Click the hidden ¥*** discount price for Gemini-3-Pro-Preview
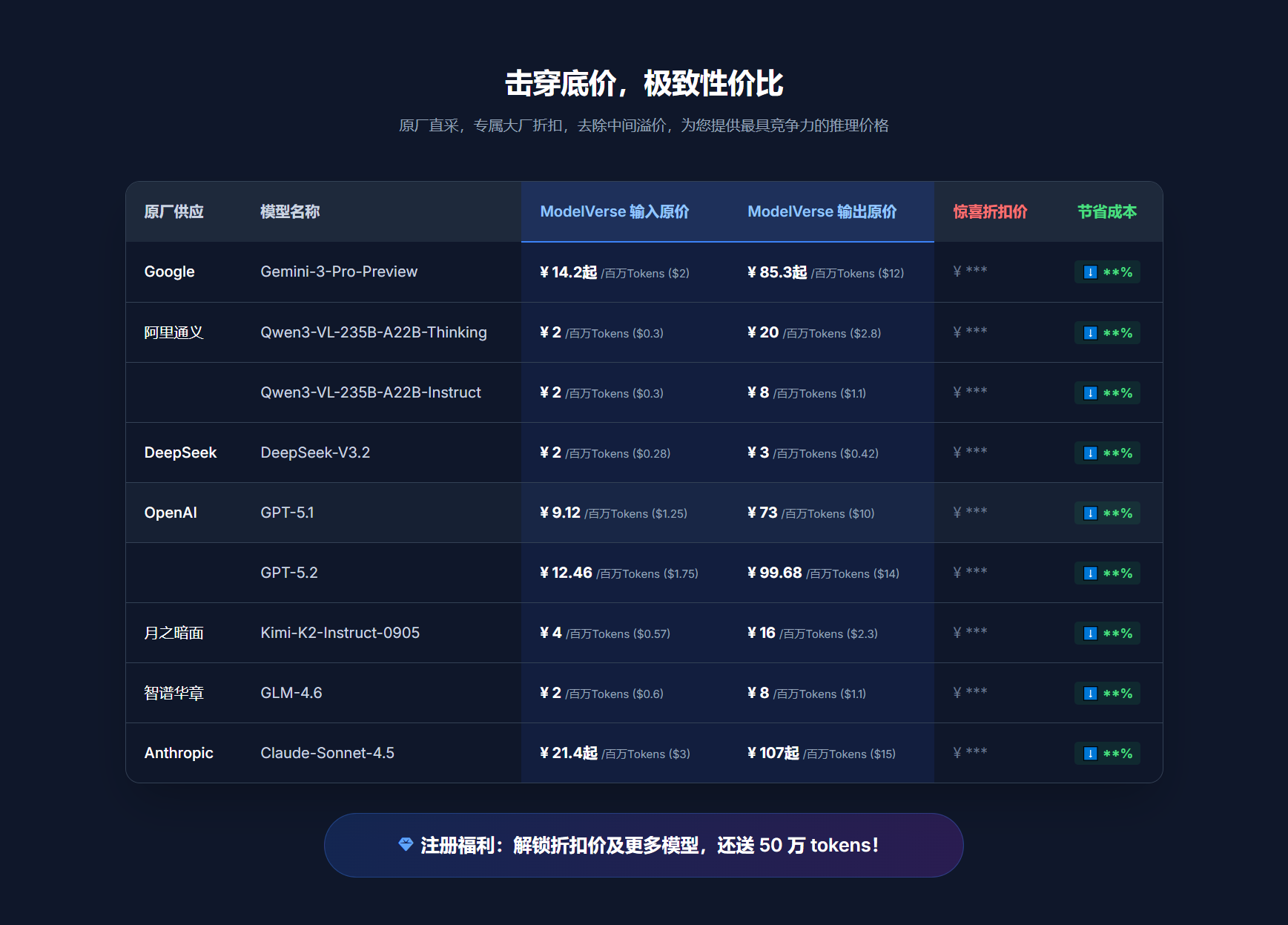Screen dimensions: 1288x925 970,271
